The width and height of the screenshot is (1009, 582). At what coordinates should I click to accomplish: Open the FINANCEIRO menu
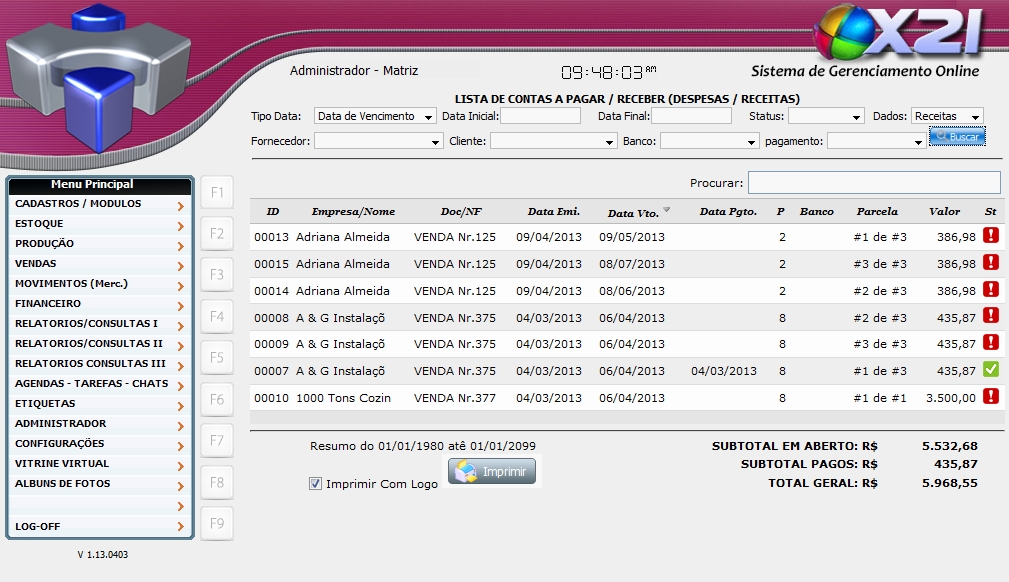click(100, 304)
